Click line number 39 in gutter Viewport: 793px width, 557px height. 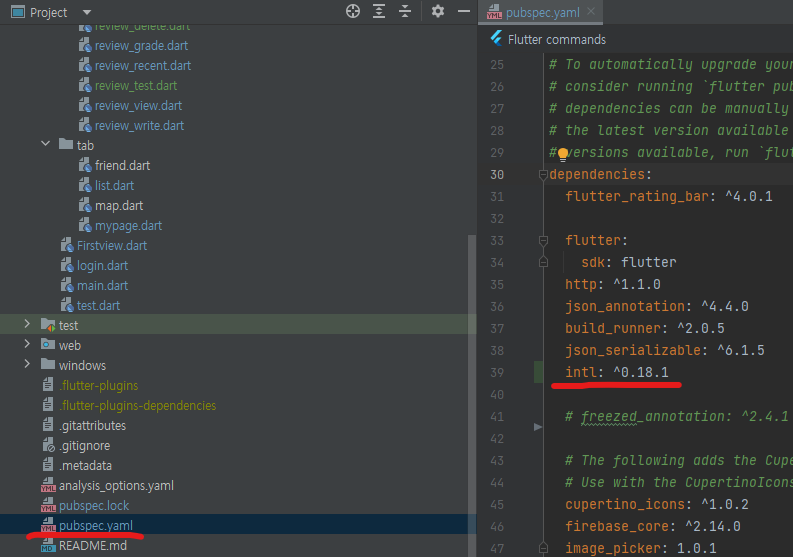coord(497,372)
